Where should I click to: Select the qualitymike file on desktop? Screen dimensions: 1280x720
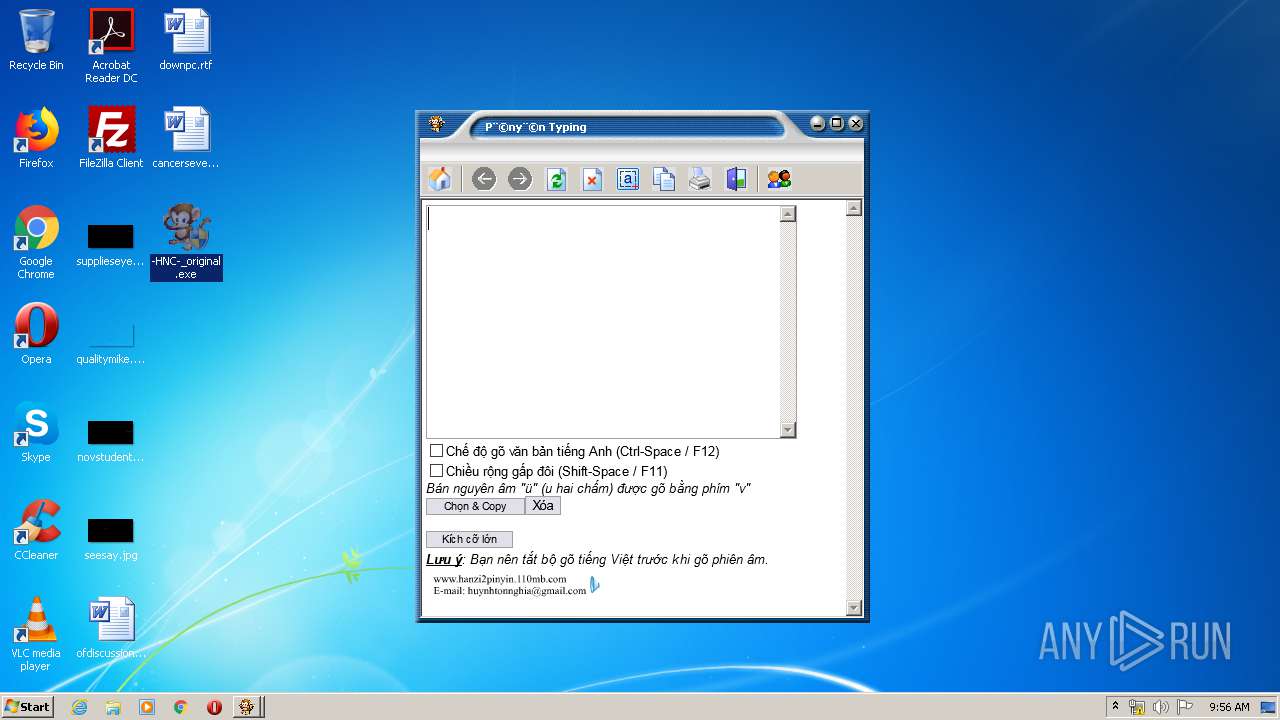click(111, 344)
